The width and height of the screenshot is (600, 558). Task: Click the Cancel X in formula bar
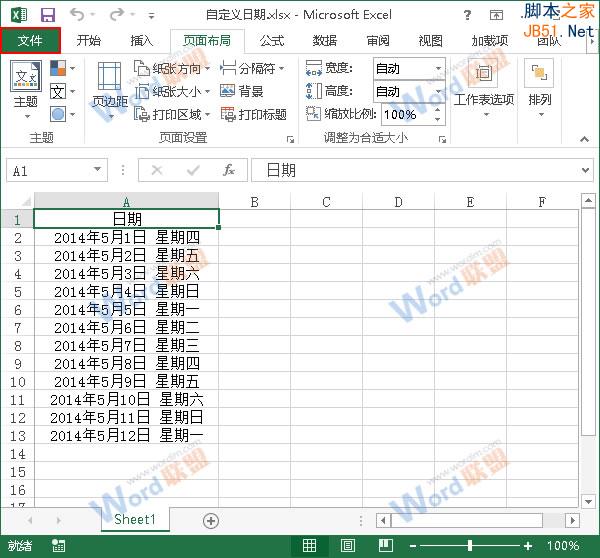[157, 170]
